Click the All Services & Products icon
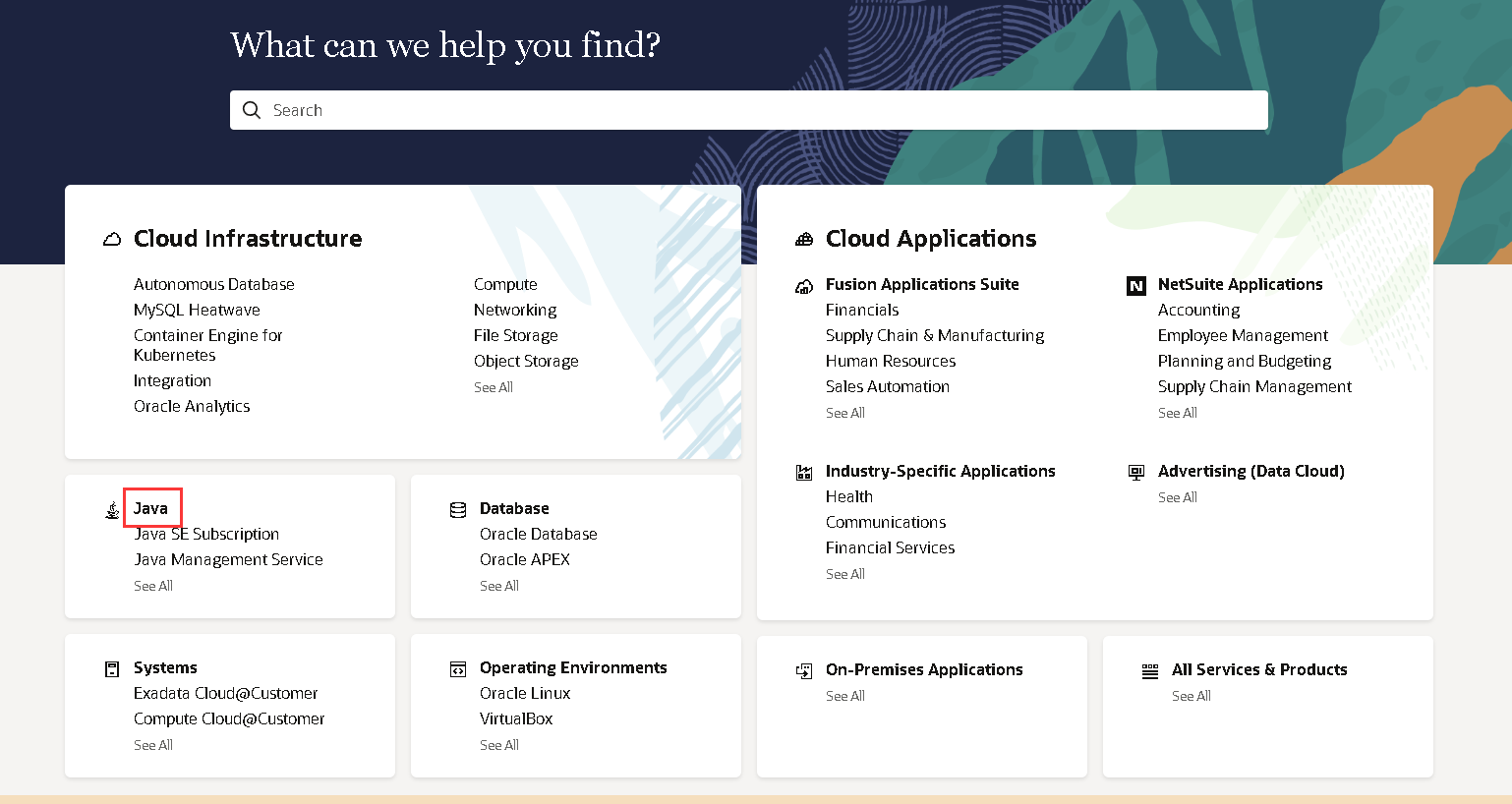Viewport: 1512px width, 804px height. 1150,670
